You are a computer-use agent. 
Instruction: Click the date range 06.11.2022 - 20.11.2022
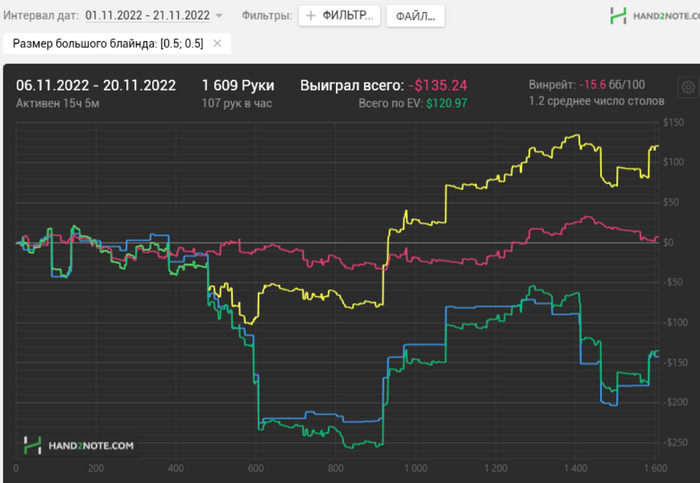tap(96, 85)
